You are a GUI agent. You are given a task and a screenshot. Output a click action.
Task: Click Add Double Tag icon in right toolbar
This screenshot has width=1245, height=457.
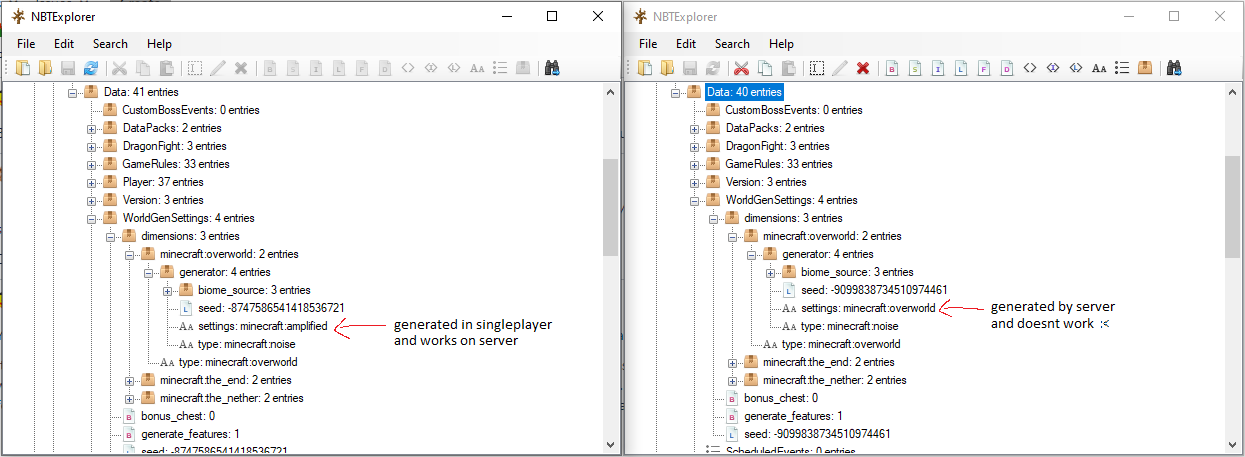pyautogui.click(x=1007, y=68)
